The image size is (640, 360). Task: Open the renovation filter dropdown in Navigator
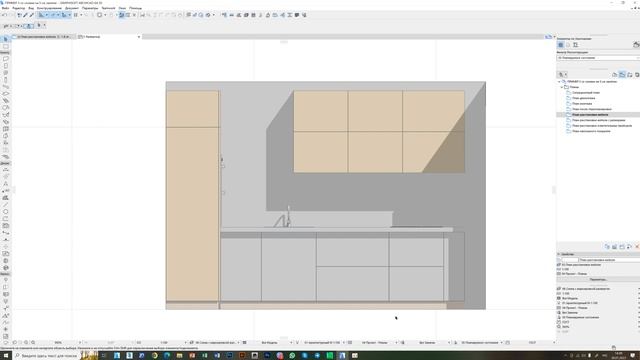click(x=598, y=58)
